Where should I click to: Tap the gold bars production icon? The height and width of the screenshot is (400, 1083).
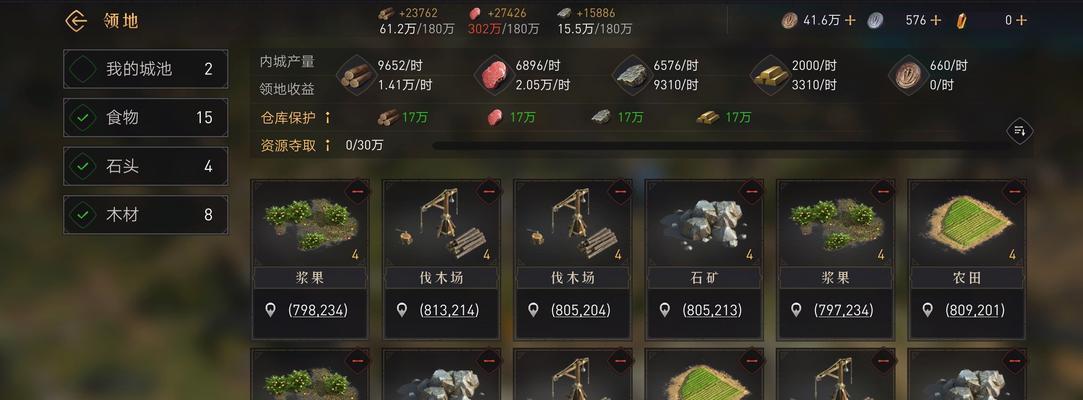771,75
